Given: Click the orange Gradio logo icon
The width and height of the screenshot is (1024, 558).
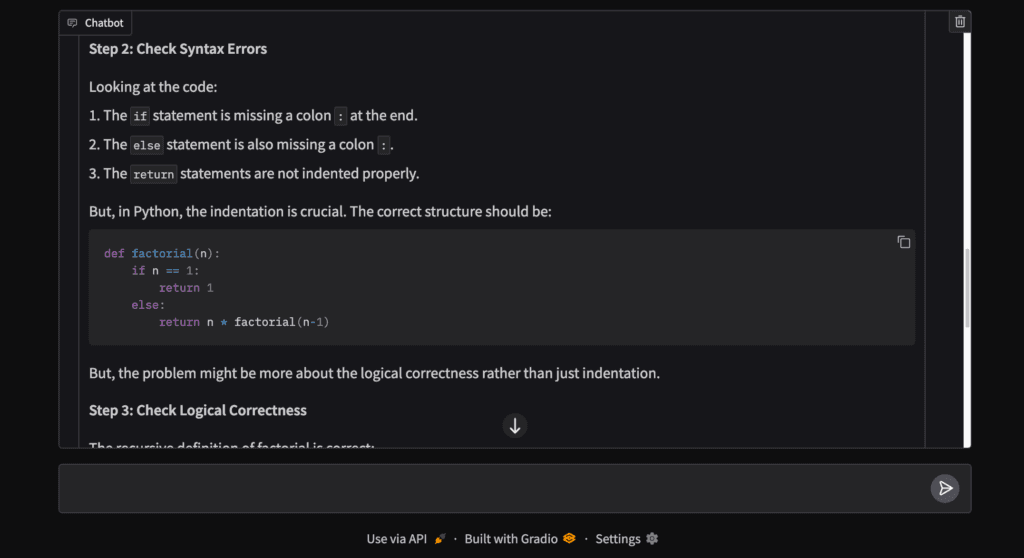Looking at the screenshot, I should tap(569, 538).
